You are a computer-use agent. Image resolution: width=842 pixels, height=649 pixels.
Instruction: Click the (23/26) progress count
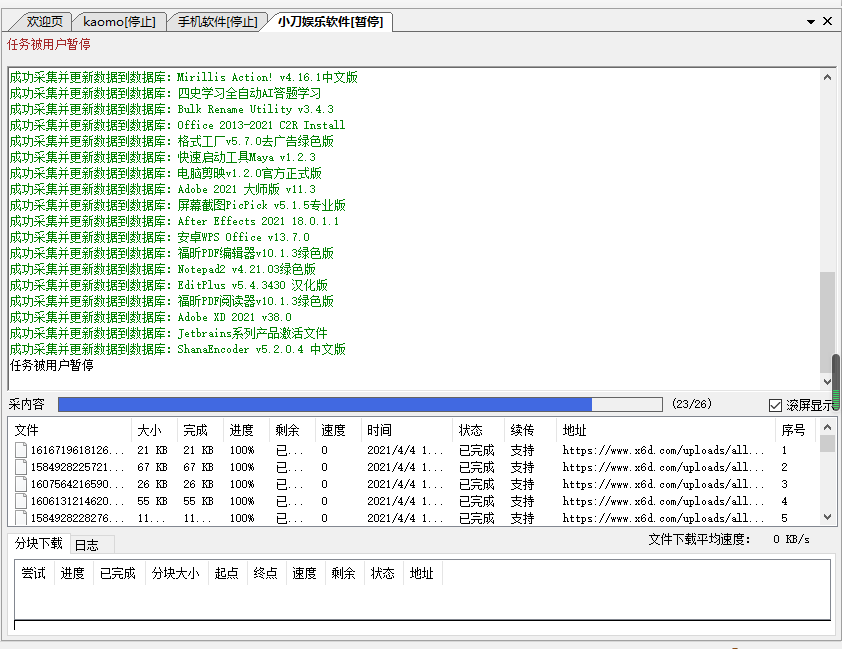point(692,404)
